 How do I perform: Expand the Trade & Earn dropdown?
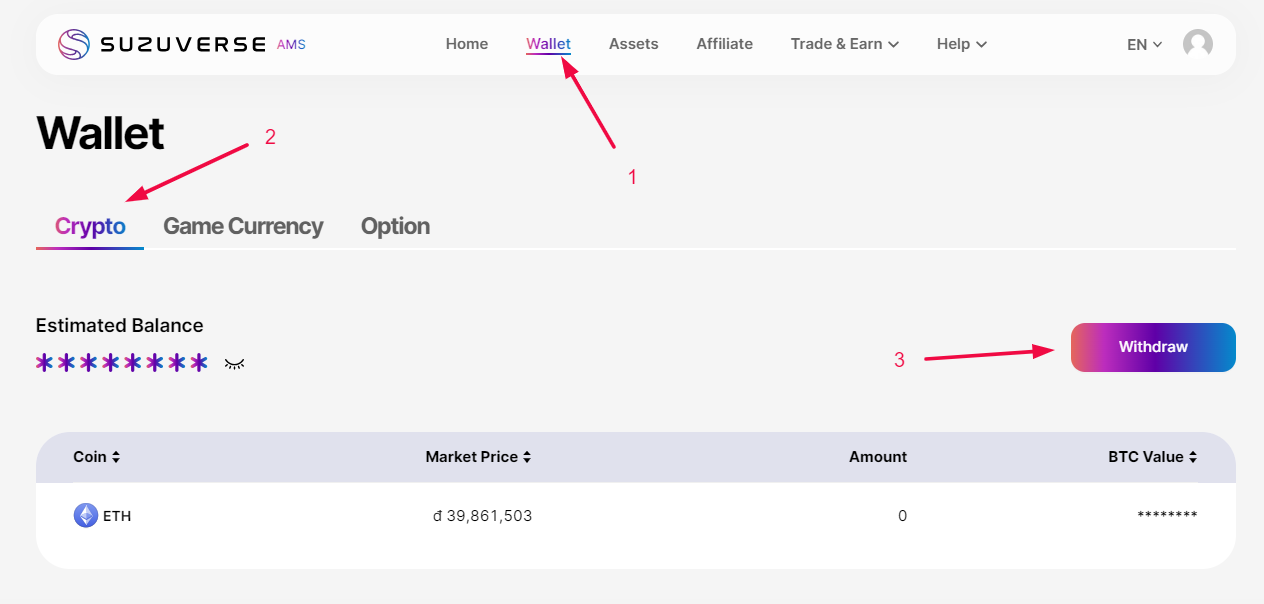pos(844,44)
